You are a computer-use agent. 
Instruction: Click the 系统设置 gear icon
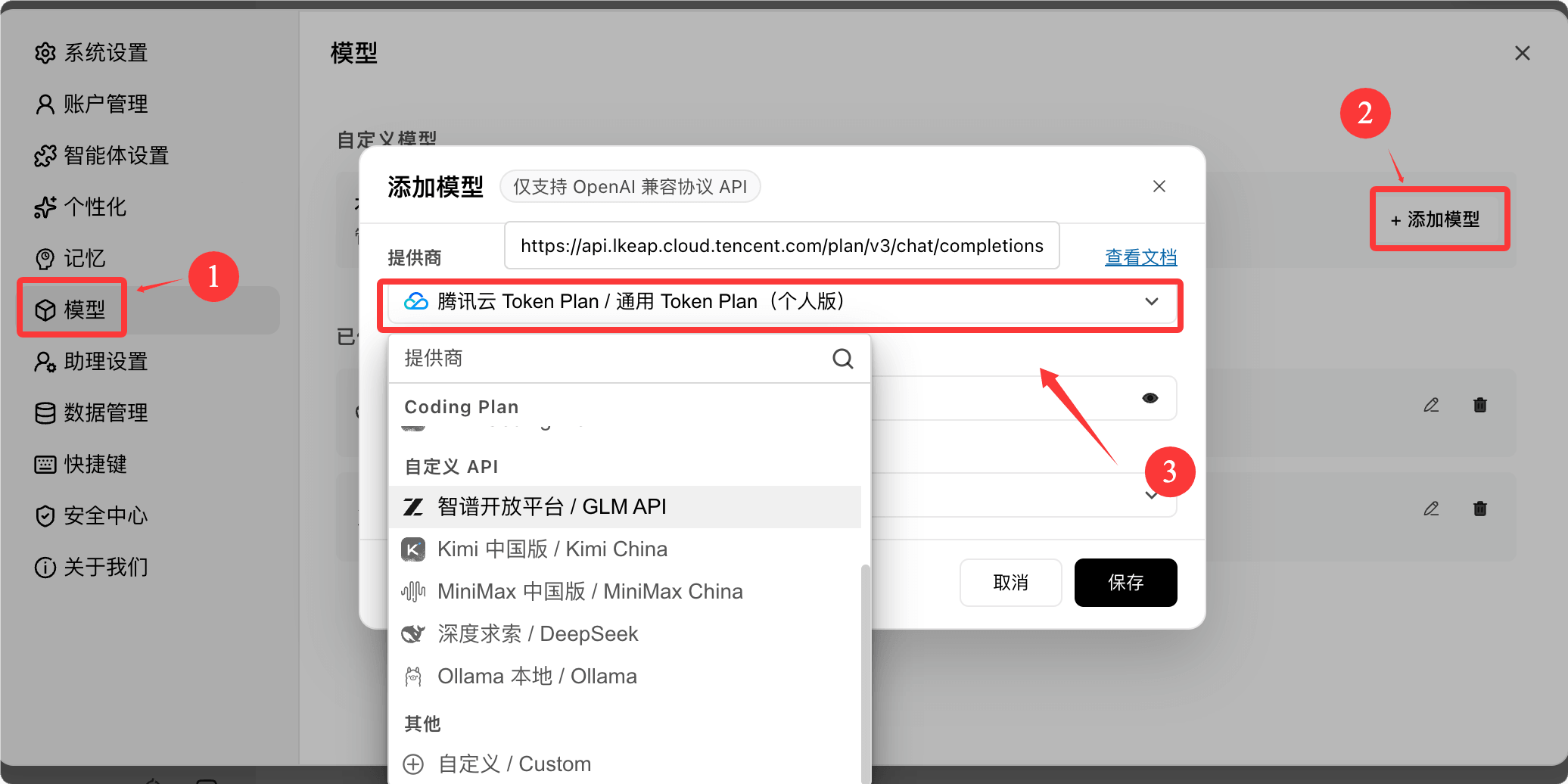click(x=45, y=53)
